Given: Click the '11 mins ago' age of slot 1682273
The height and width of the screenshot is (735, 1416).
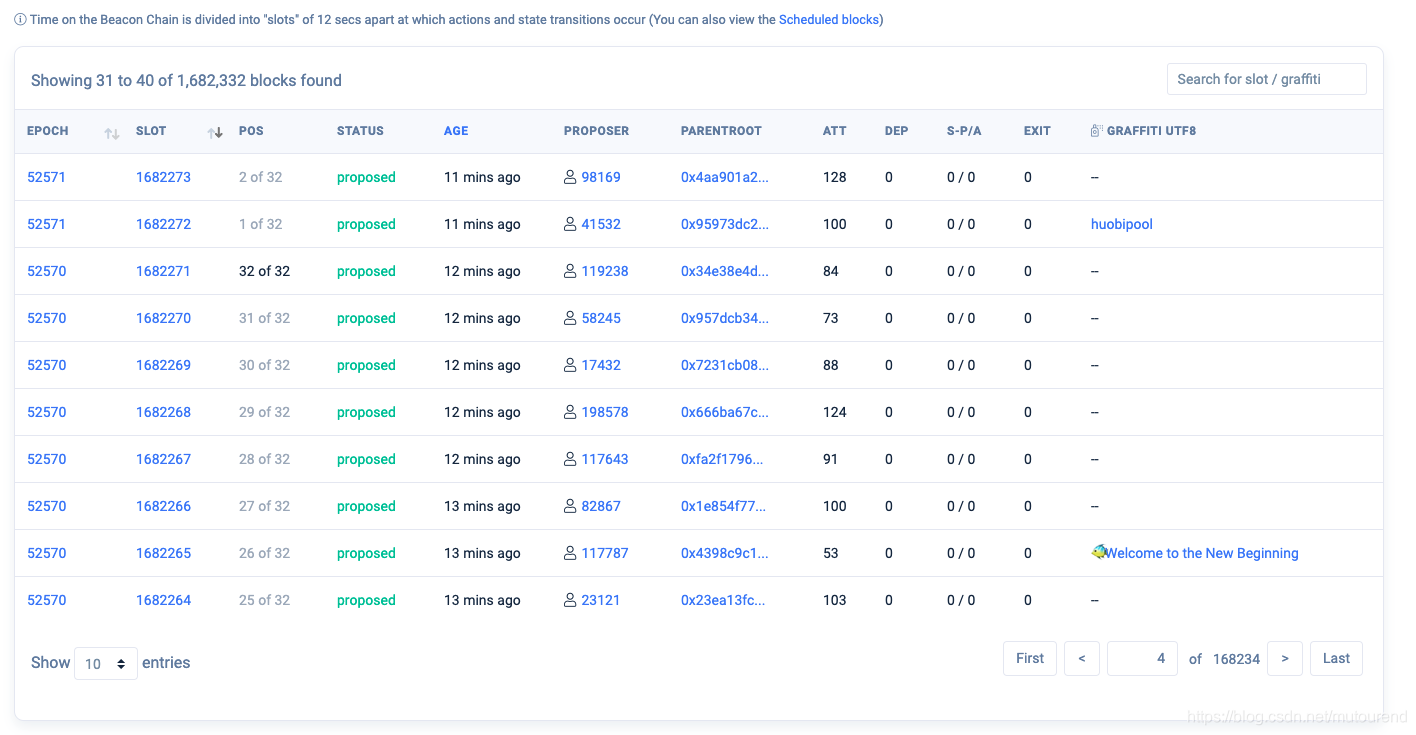Looking at the screenshot, I should 482,177.
